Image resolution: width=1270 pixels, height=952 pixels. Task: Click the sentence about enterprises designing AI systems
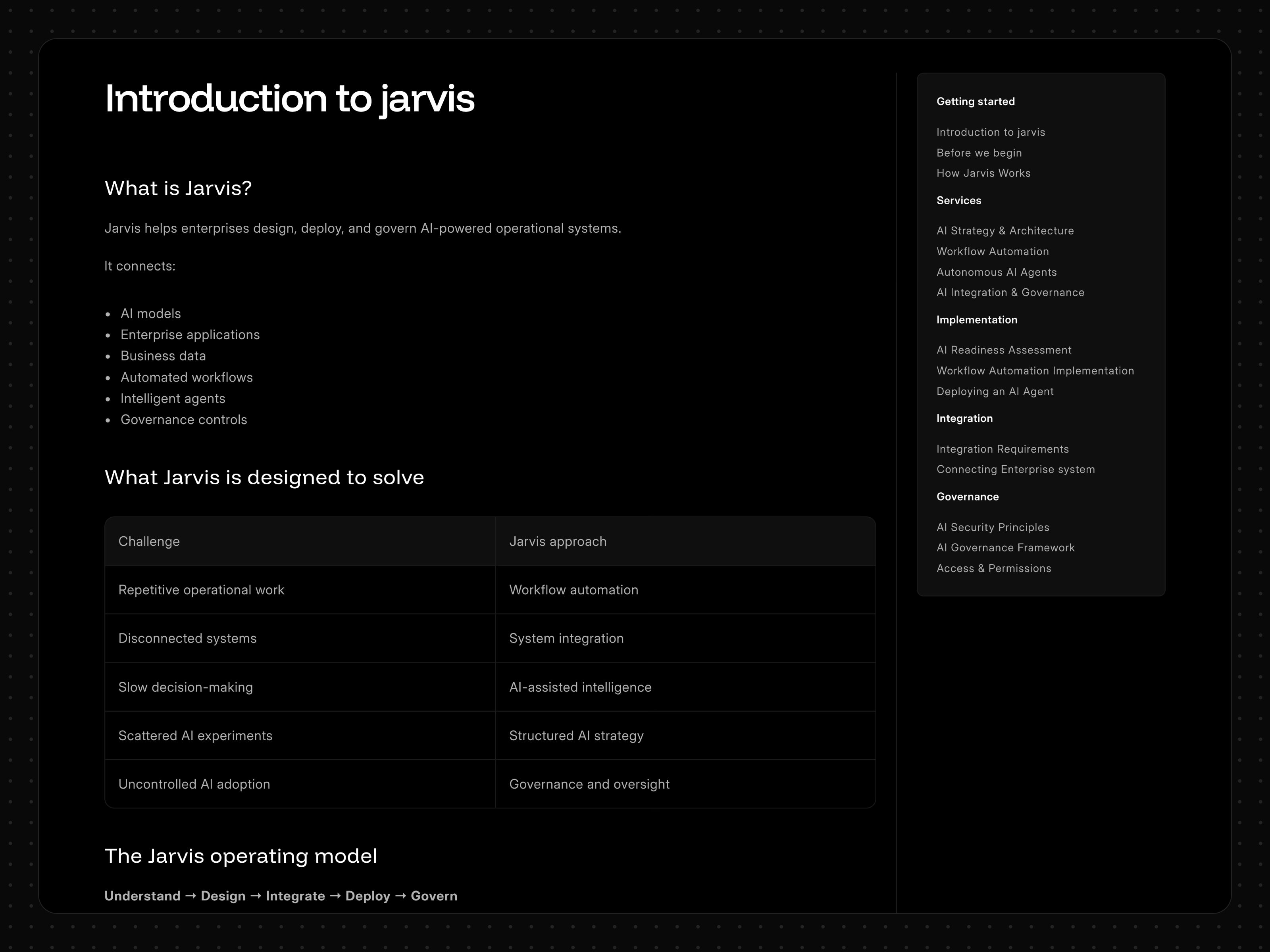click(363, 228)
